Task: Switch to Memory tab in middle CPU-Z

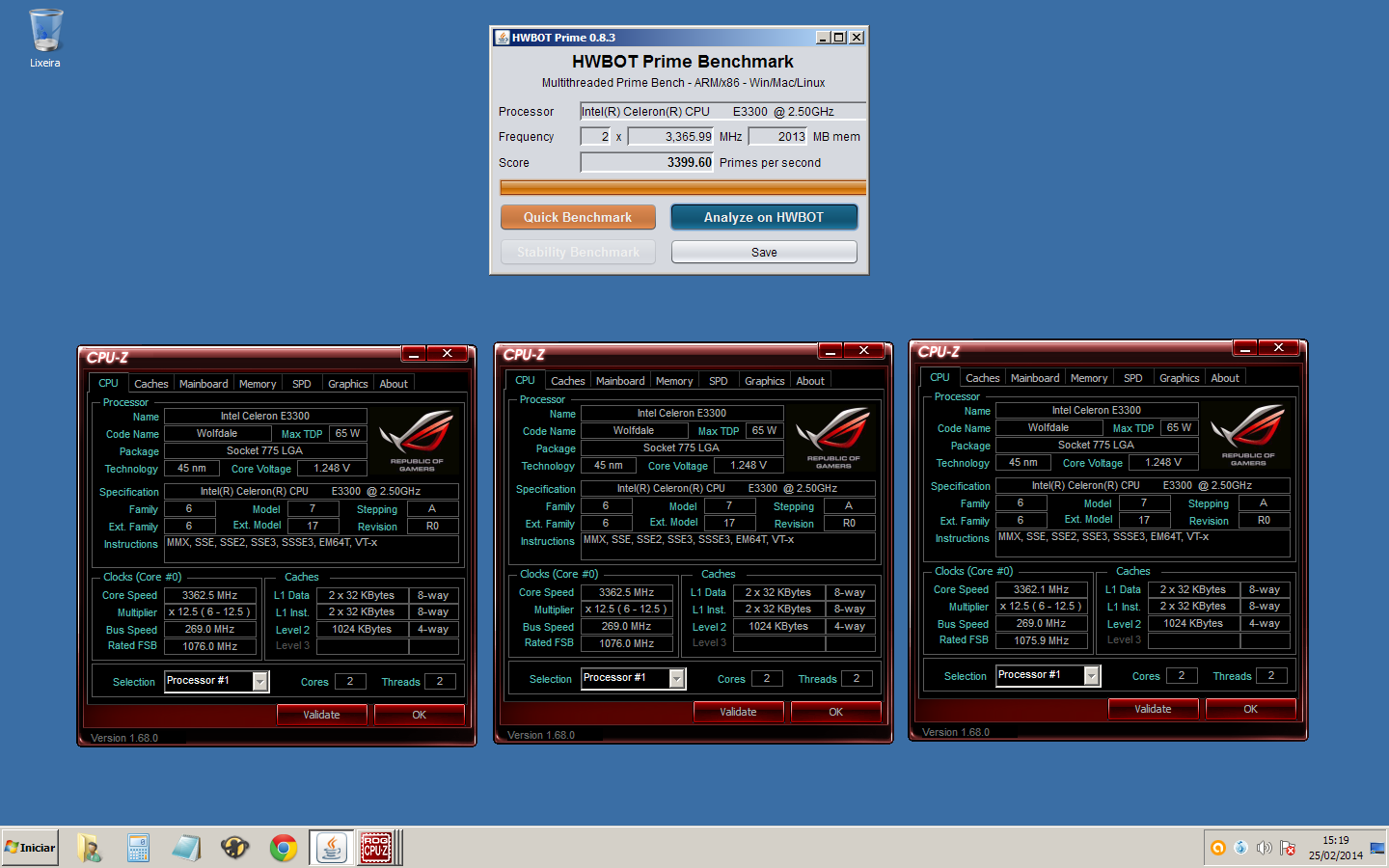Action: (x=674, y=381)
